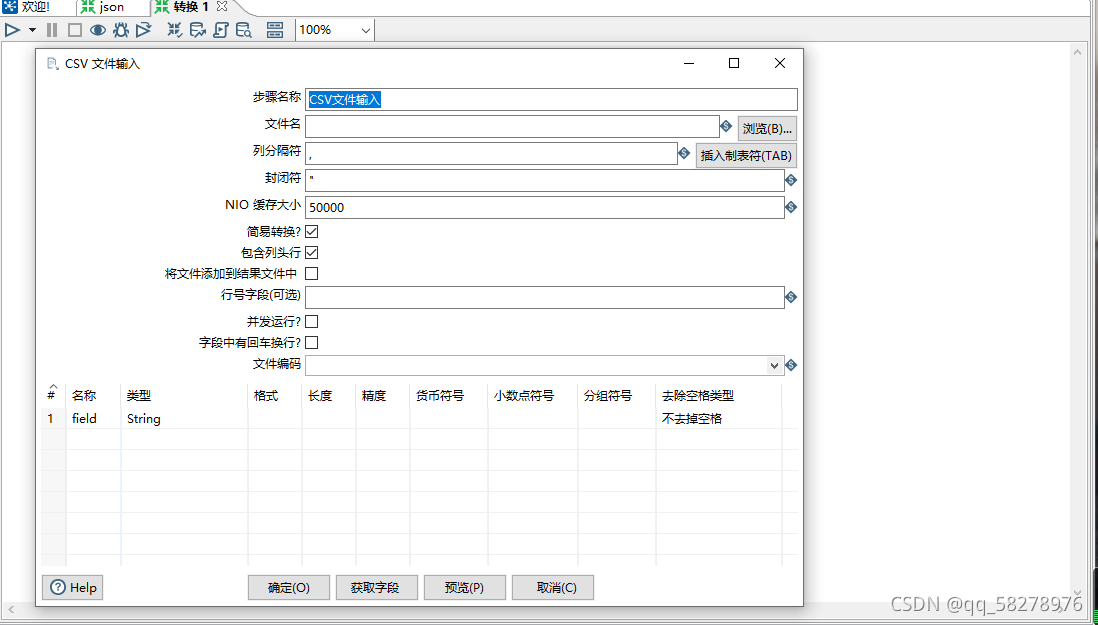Close the 转换 1 tab
The image size is (1098, 625).
coord(222,6)
